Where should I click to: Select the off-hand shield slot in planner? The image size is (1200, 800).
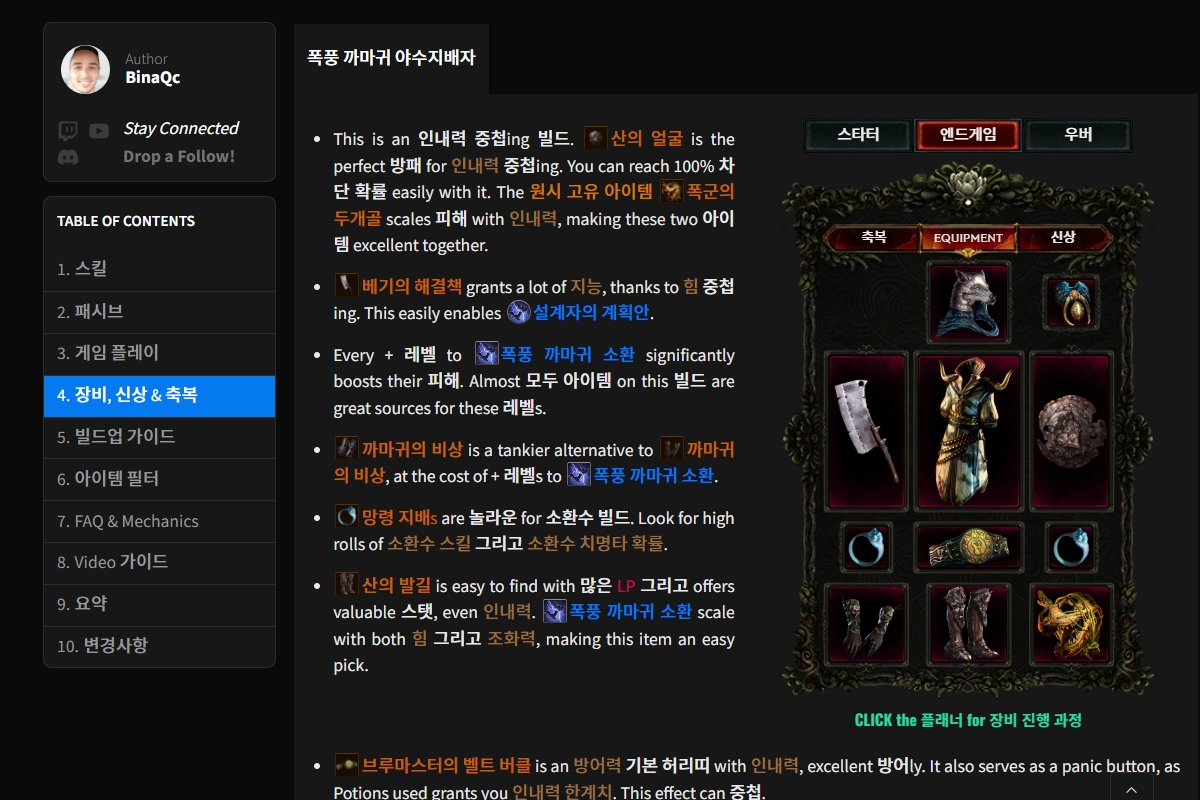pyautogui.click(x=1070, y=430)
